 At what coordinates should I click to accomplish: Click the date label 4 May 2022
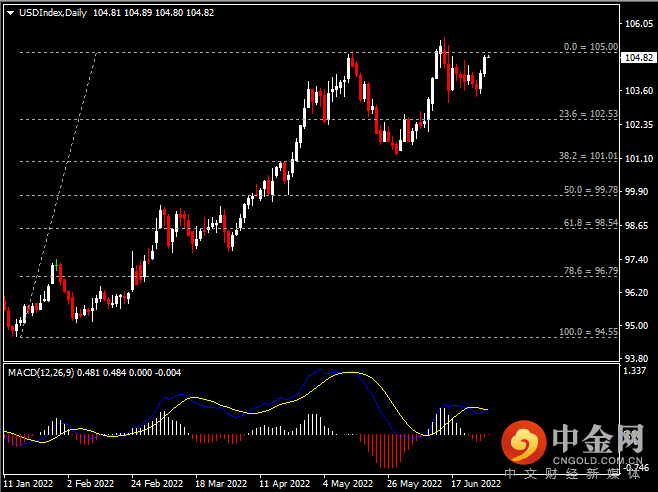348,484
